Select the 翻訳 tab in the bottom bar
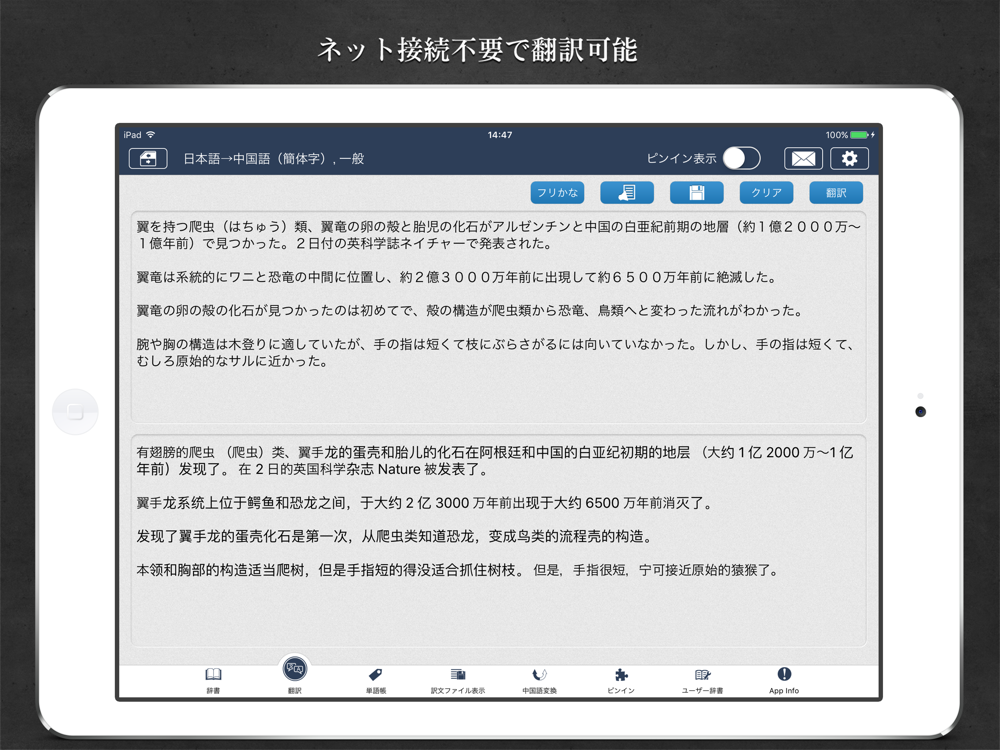The image size is (1000, 750). pos(295,676)
